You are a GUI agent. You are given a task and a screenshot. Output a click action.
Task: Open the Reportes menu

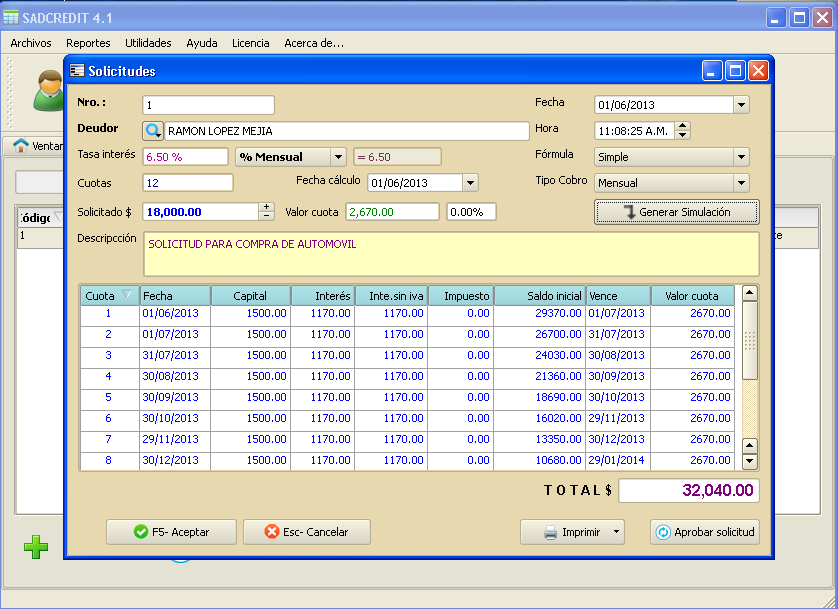click(88, 43)
